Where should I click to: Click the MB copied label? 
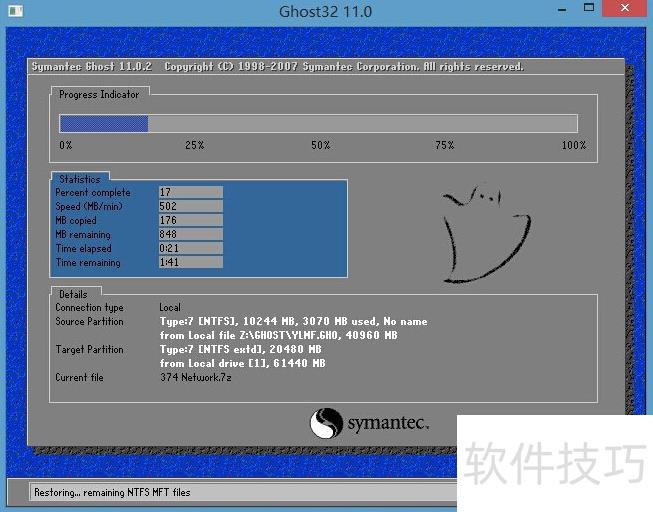coord(76,220)
